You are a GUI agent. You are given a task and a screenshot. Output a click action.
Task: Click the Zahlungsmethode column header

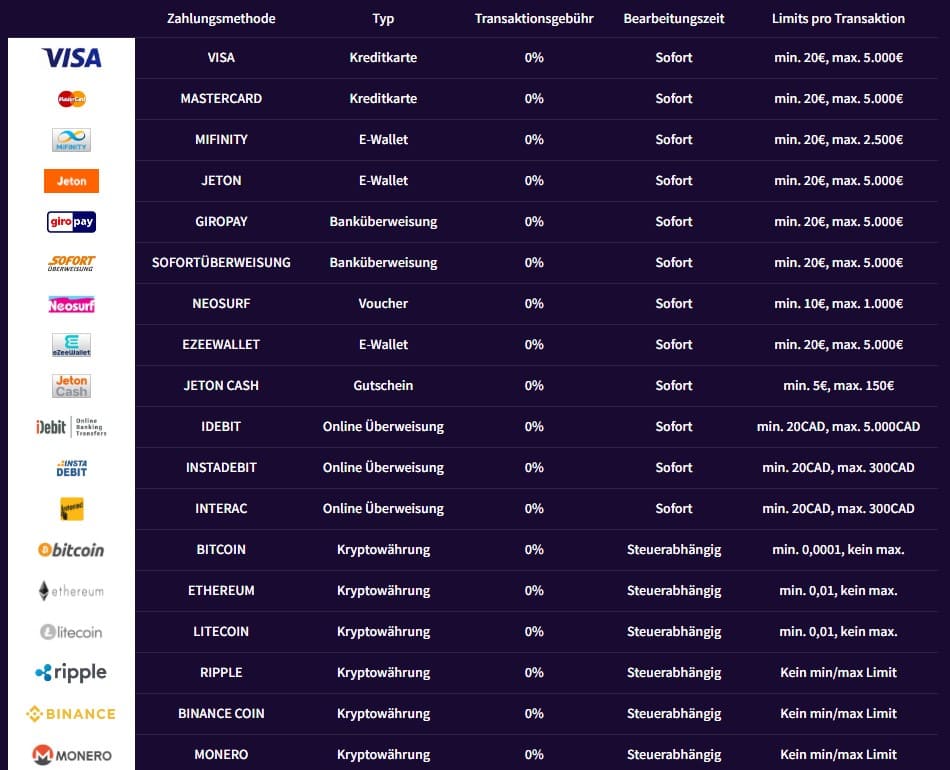click(x=221, y=18)
